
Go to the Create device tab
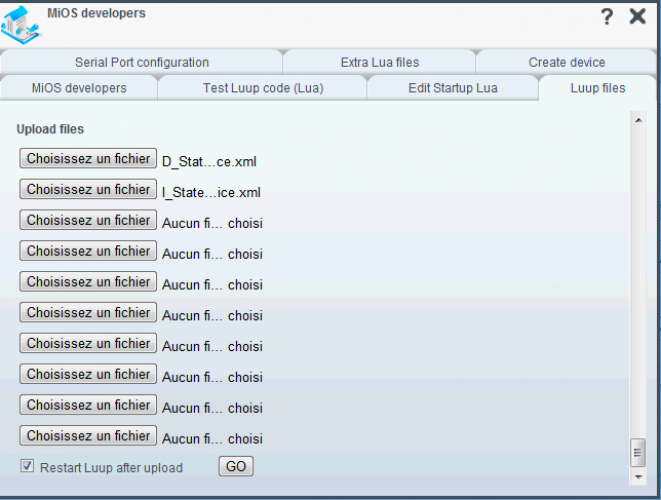[567, 62]
